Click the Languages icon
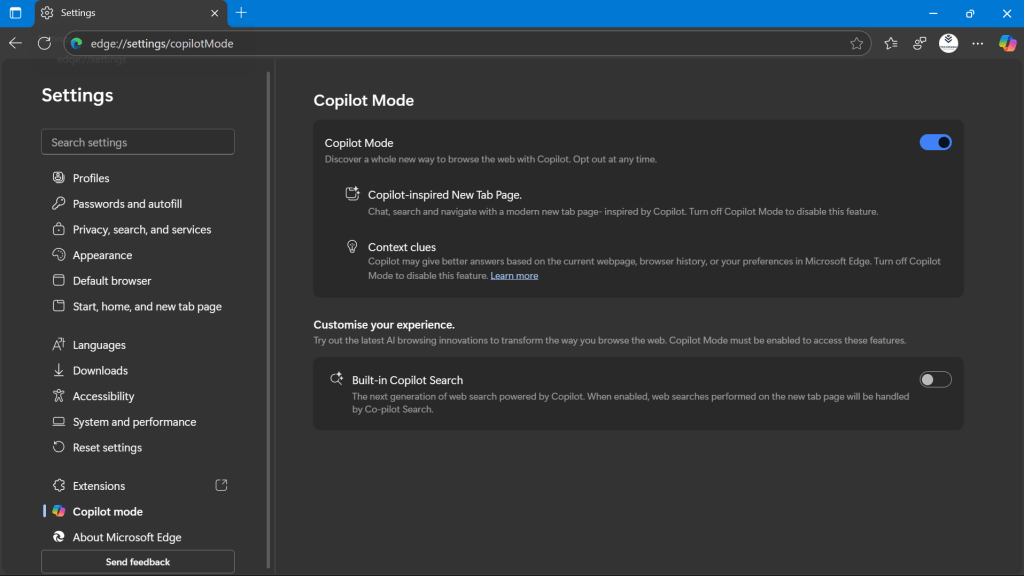Viewport: 1024px width, 576px height. click(59, 344)
